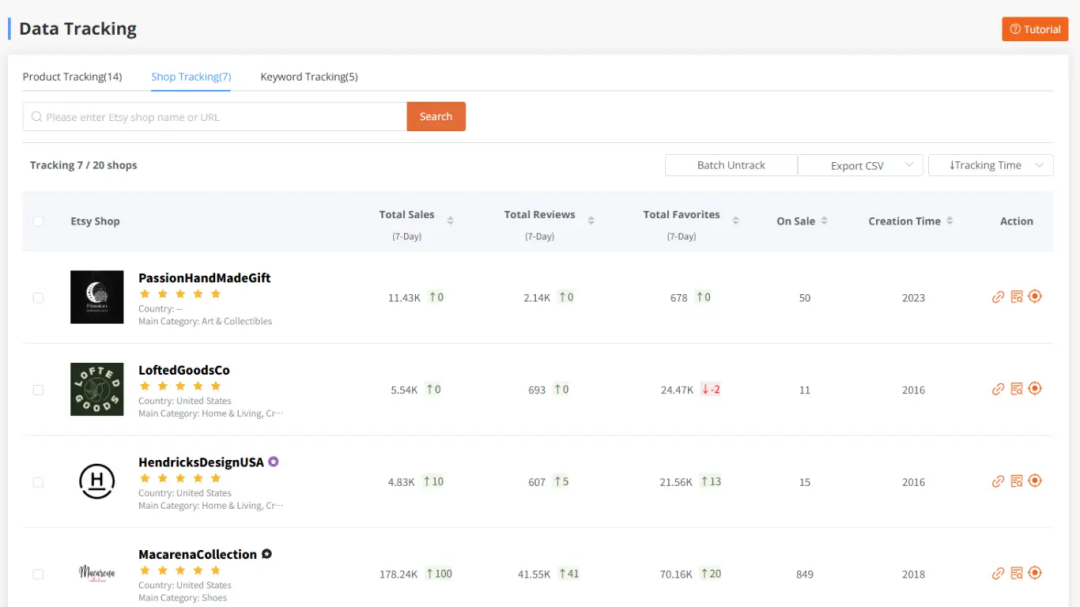
Task: Check the PassionHandMadeGift row checkbox
Action: click(38, 298)
